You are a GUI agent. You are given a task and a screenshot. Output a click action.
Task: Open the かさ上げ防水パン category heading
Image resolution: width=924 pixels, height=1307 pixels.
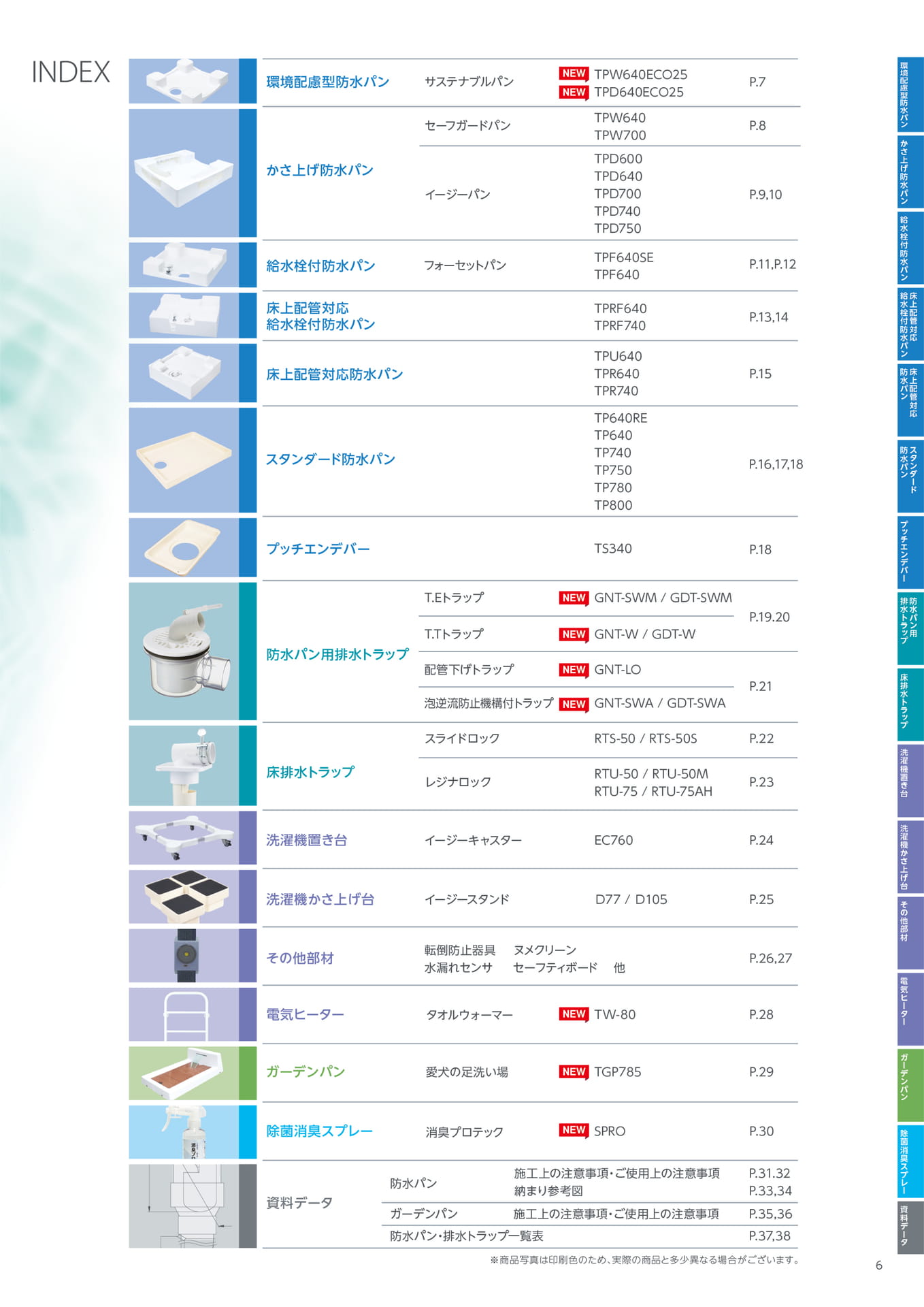[320, 170]
